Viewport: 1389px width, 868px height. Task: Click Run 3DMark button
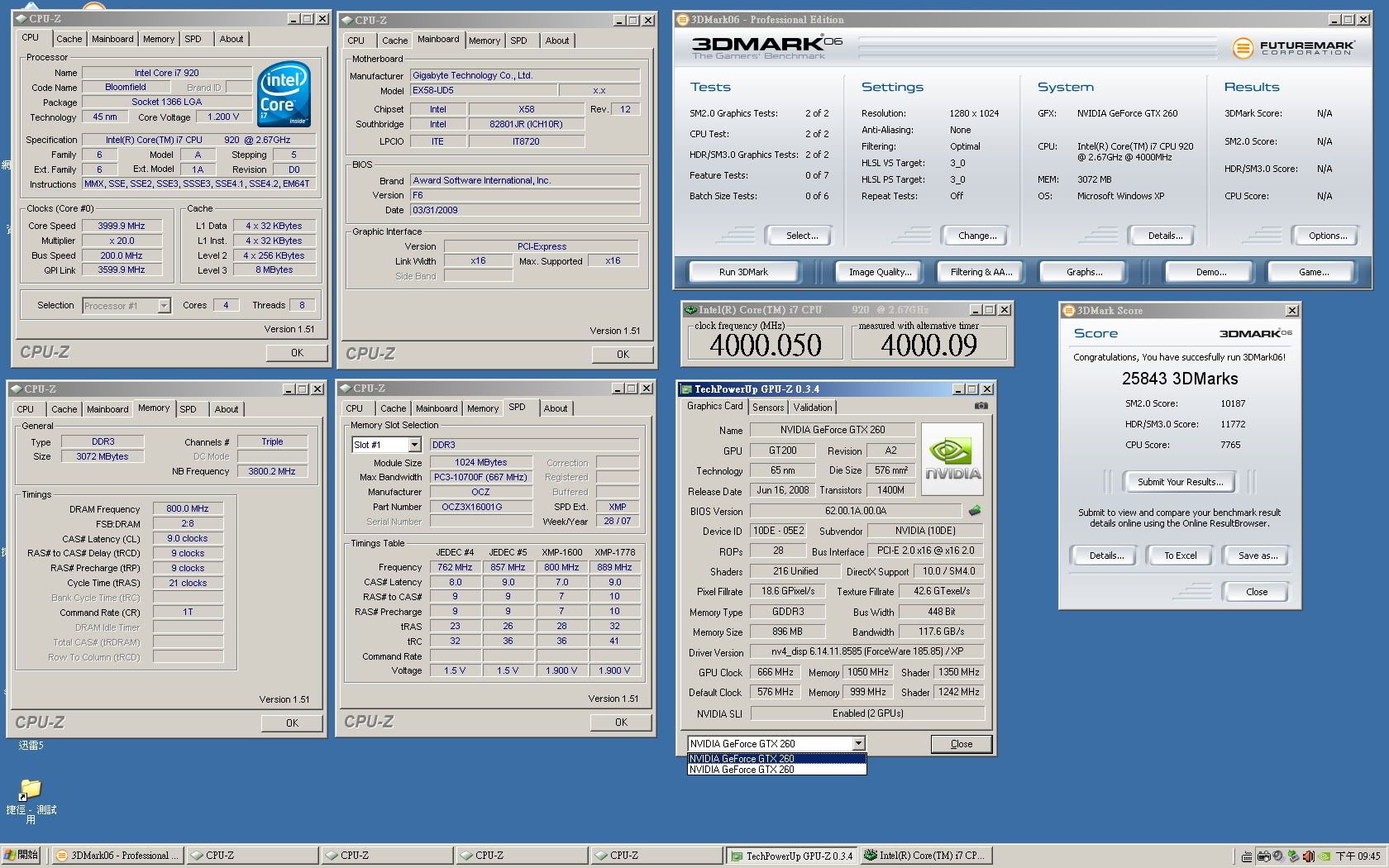tap(743, 272)
